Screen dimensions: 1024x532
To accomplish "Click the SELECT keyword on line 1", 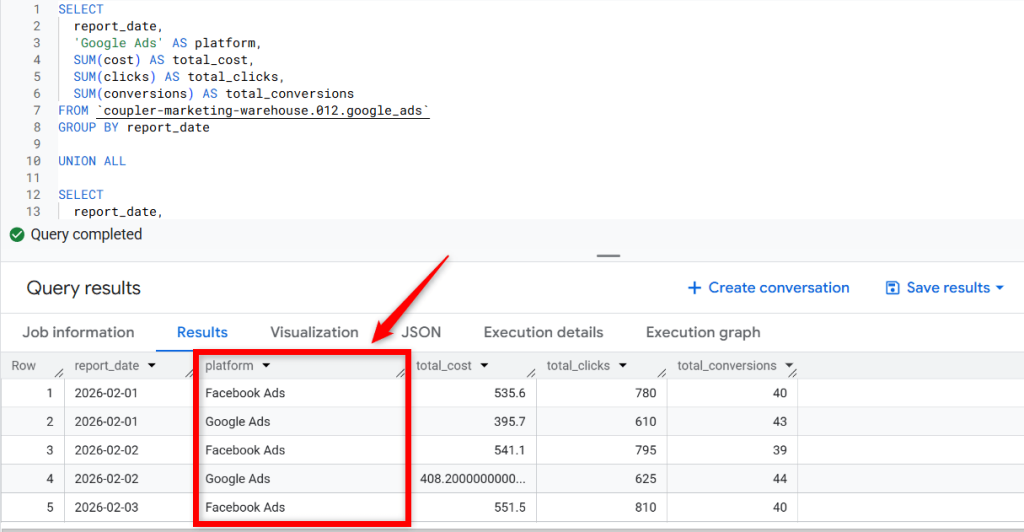I will pyautogui.click(x=81, y=10).
